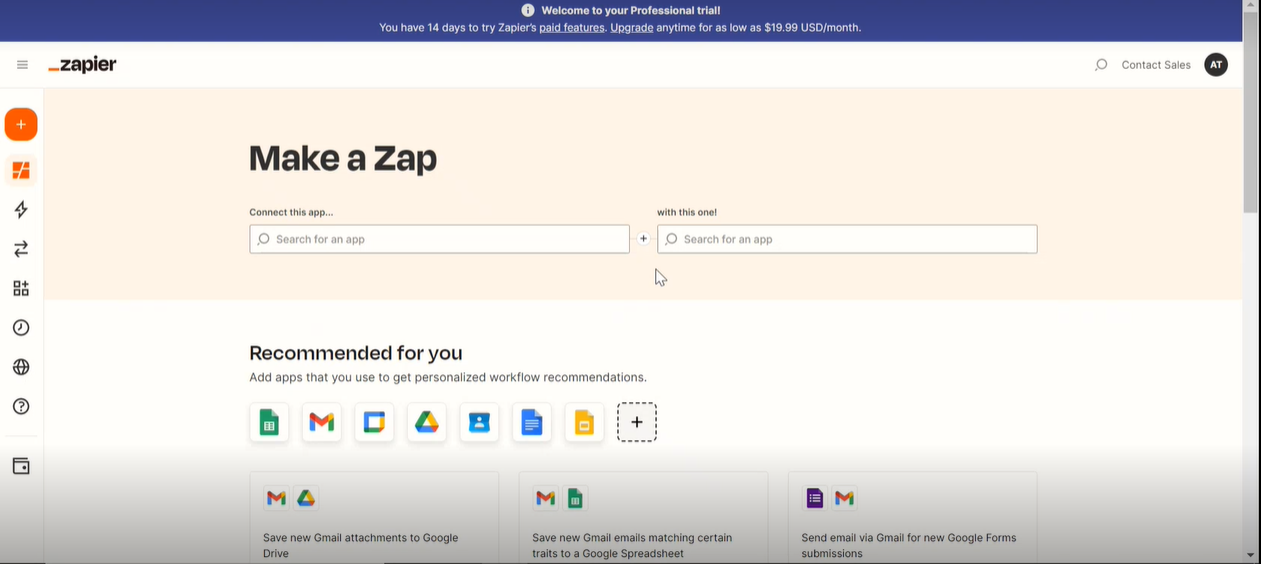Open the Wallet billing icon in sidebar
Screen dimensions: 1261x564
click(21, 466)
